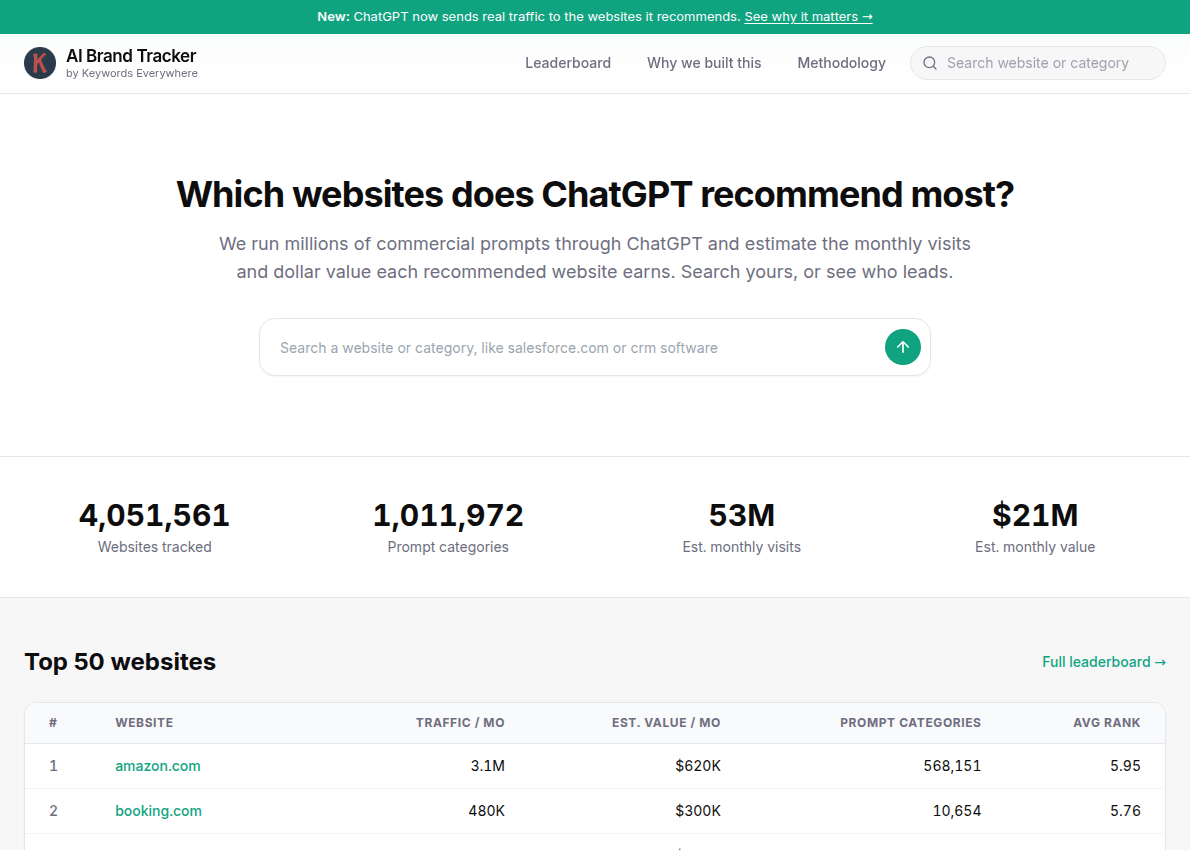
Task: Click the main ChatGPT recommend headline
Action: pyautogui.click(x=595, y=194)
